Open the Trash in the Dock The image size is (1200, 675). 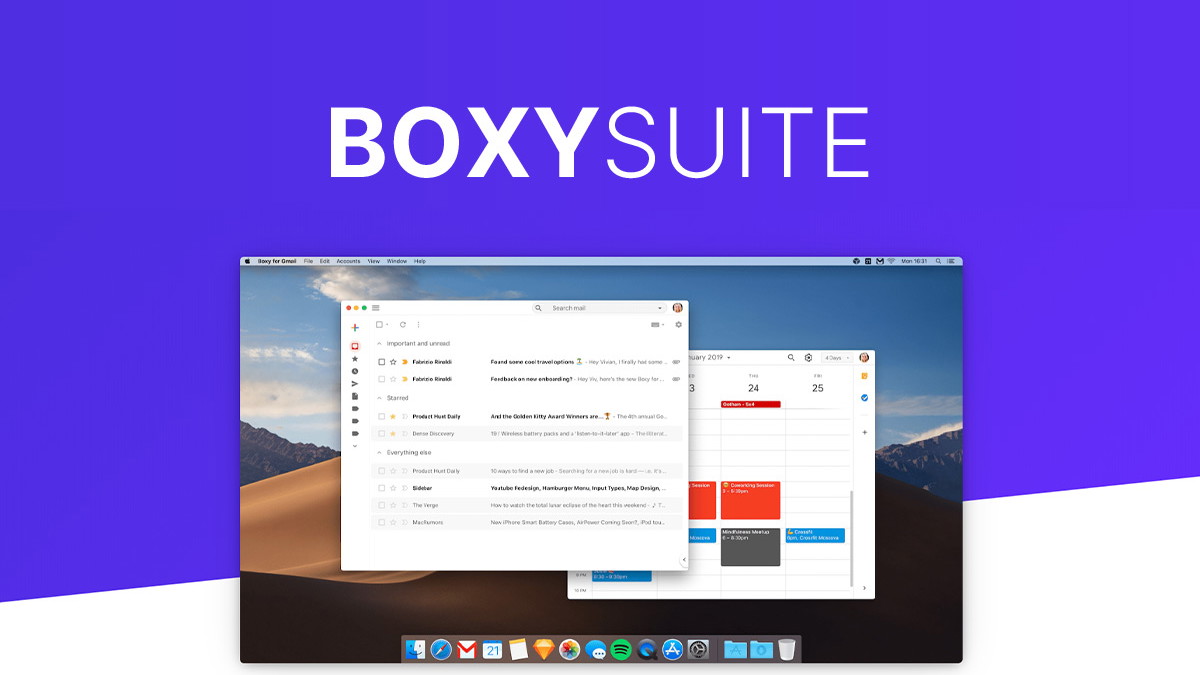(787, 650)
